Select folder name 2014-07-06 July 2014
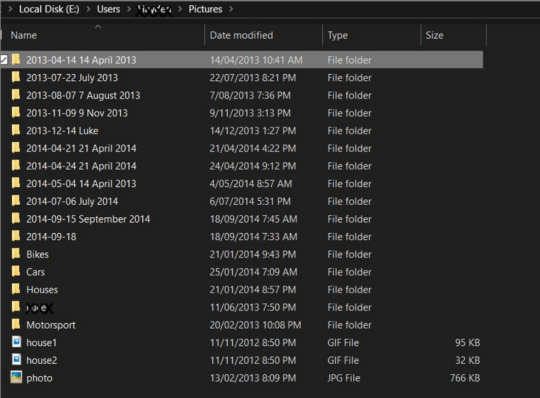540x398 pixels. click(x=72, y=201)
